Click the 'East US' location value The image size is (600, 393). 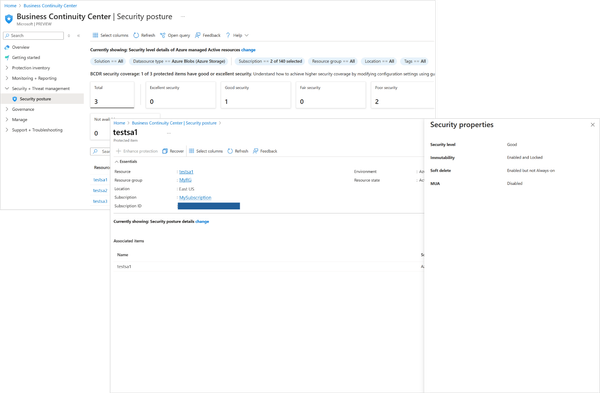point(187,189)
